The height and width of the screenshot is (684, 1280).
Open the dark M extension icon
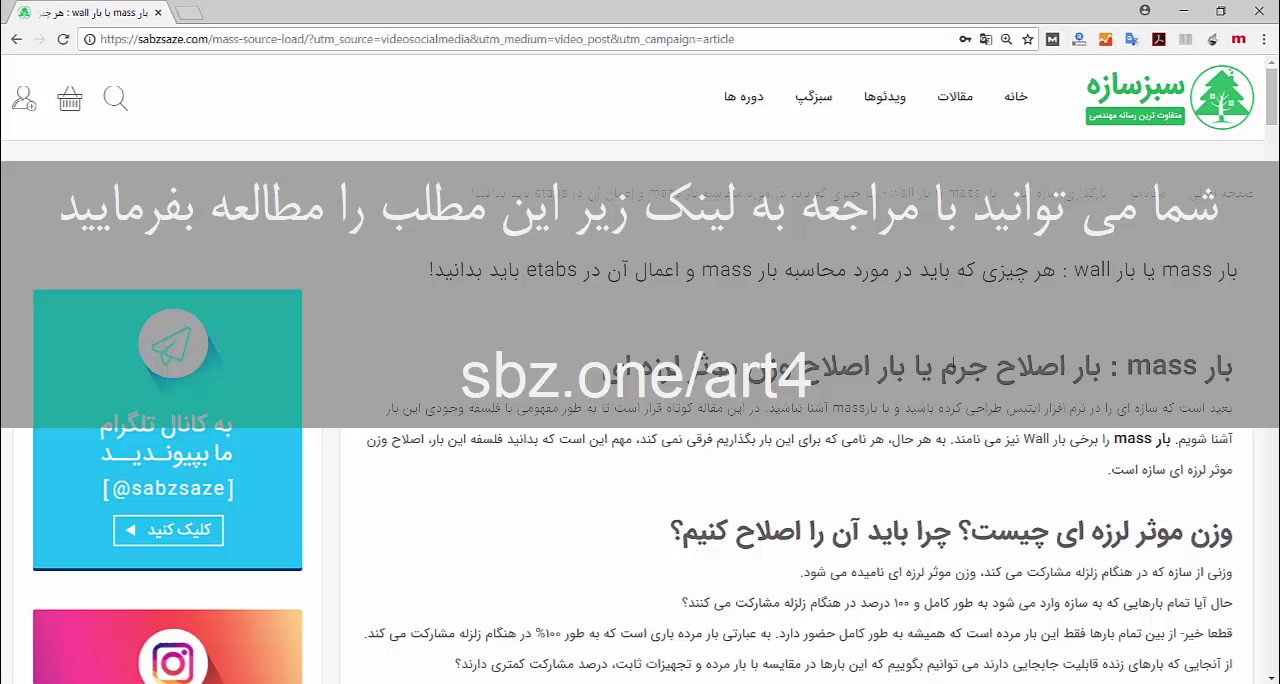click(1052, 39)
